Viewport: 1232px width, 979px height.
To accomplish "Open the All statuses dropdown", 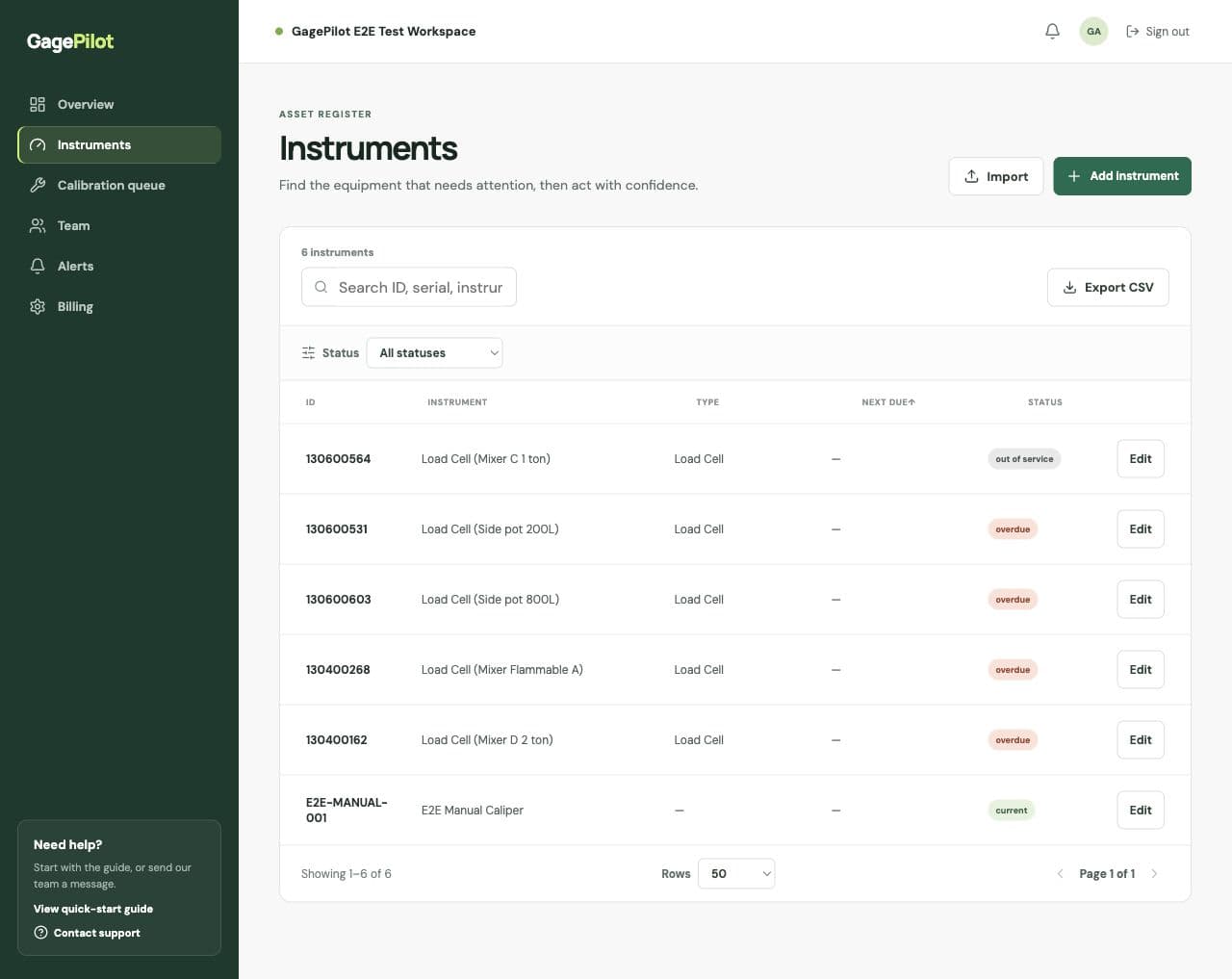I will (x=435, y=352).
